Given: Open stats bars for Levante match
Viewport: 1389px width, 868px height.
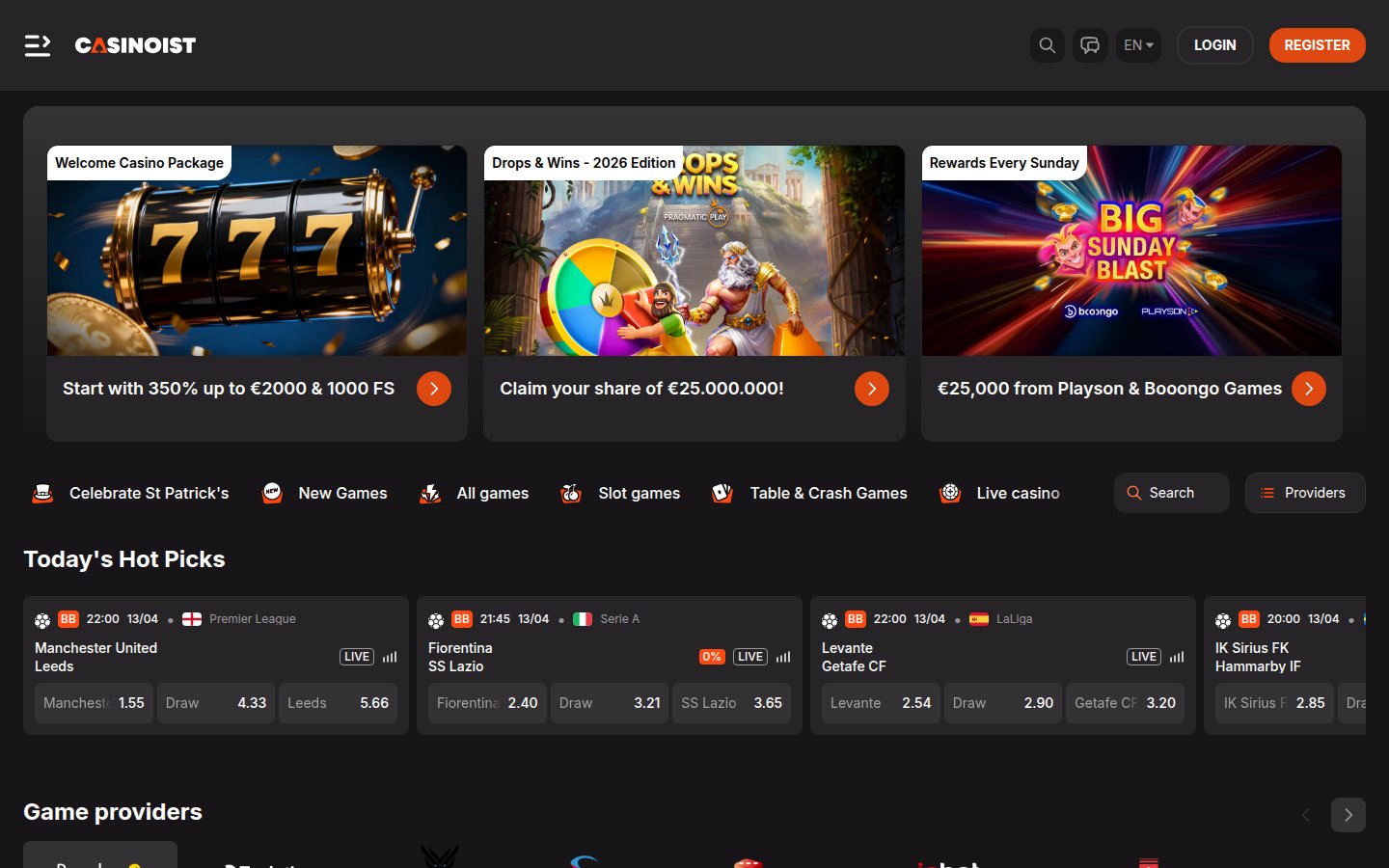Looking at the screenshot, I should [x=1177, y=657].
